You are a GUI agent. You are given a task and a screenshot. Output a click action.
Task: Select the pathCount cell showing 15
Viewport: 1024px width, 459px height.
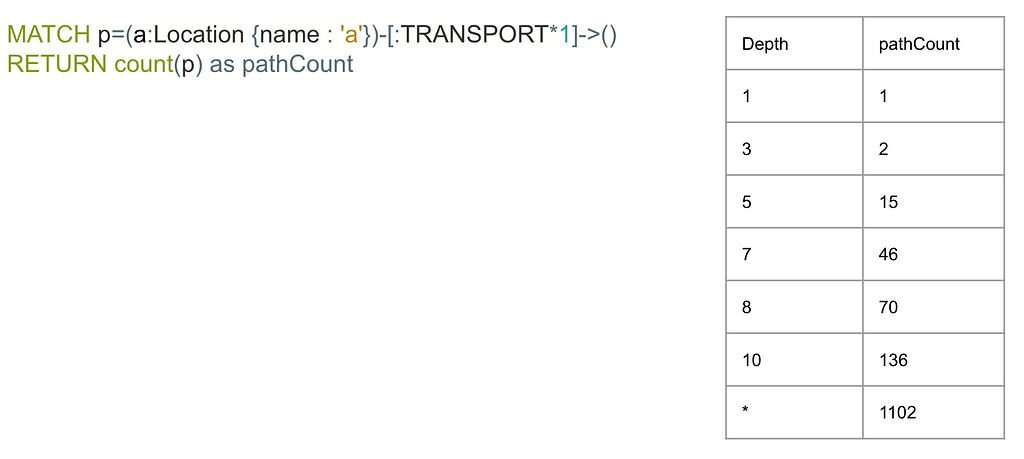pyautogui.click(x=933, y=202)
